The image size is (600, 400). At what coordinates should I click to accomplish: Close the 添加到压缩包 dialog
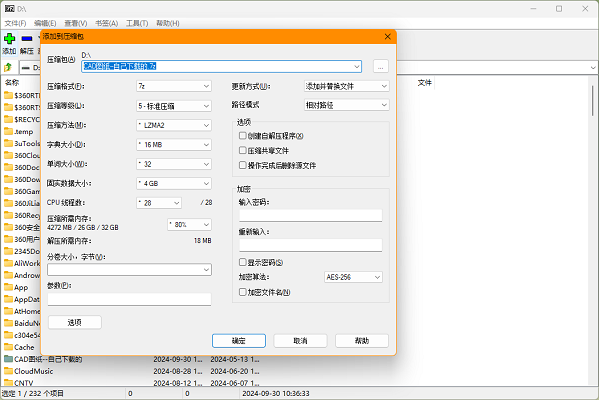point(387,36)
